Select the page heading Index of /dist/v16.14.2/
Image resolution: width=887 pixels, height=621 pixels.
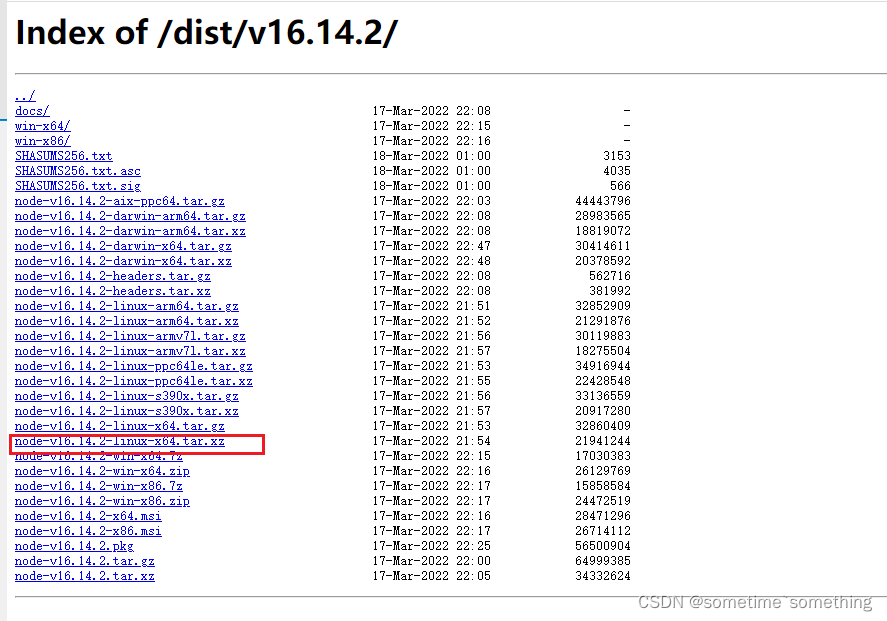click(207, 32)
